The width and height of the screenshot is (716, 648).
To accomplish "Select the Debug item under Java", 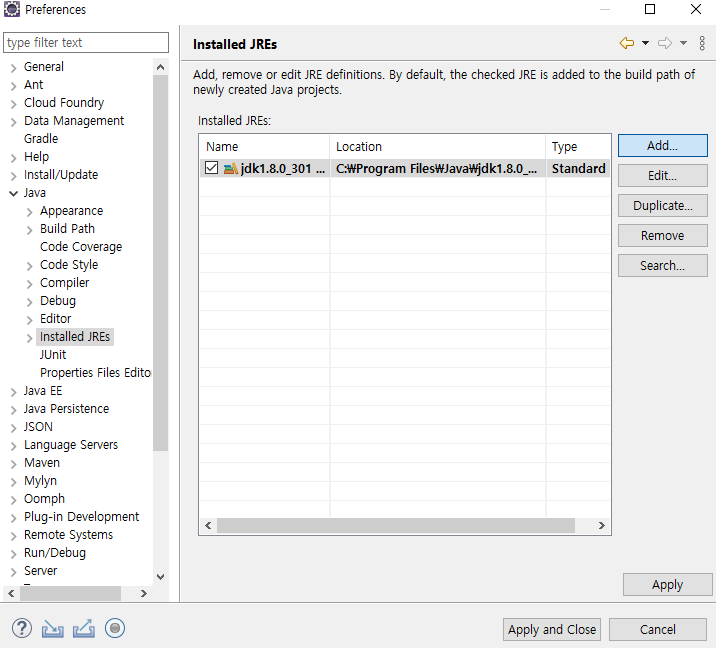I will pos(58,300).
